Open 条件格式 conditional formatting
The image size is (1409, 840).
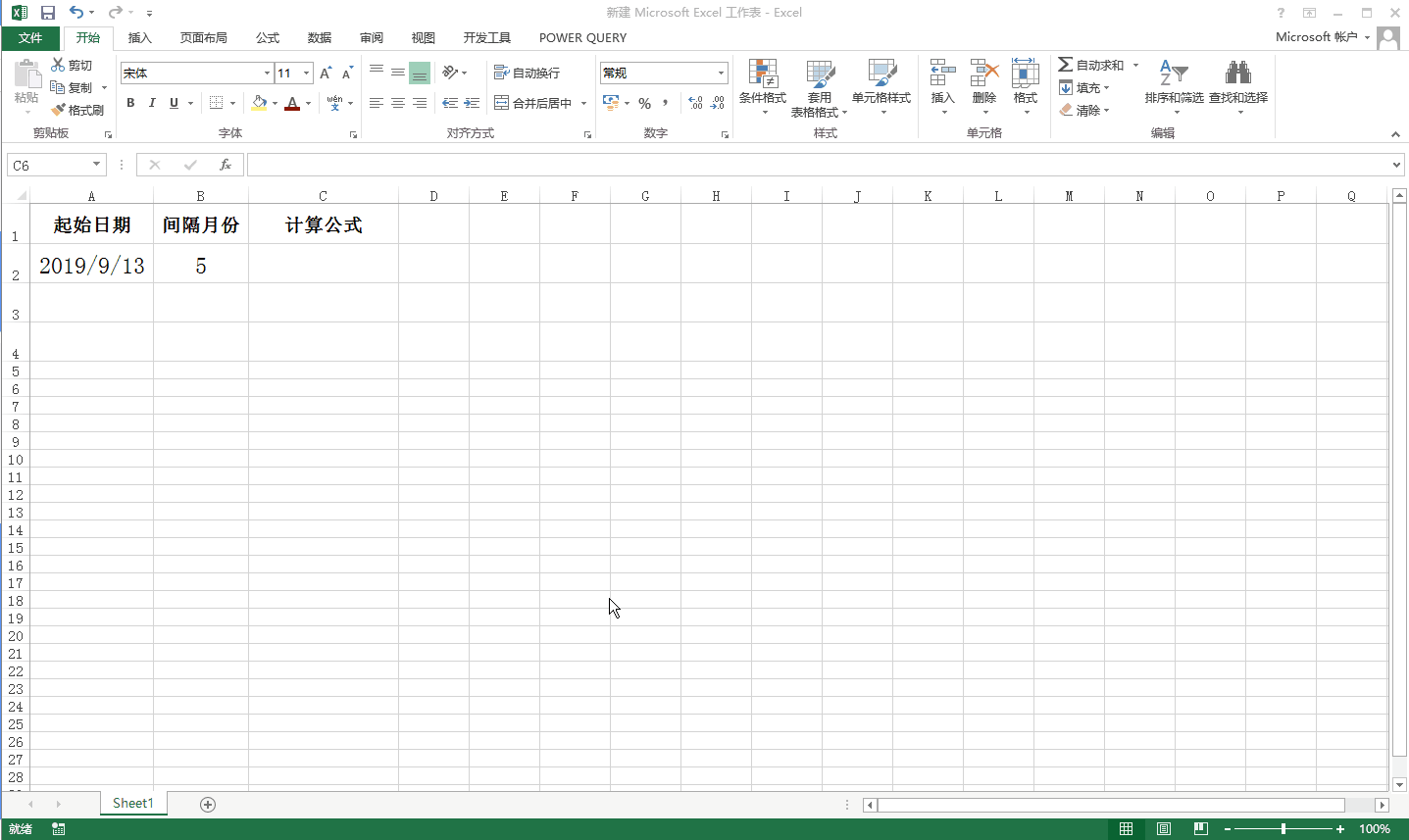(763, 86)
